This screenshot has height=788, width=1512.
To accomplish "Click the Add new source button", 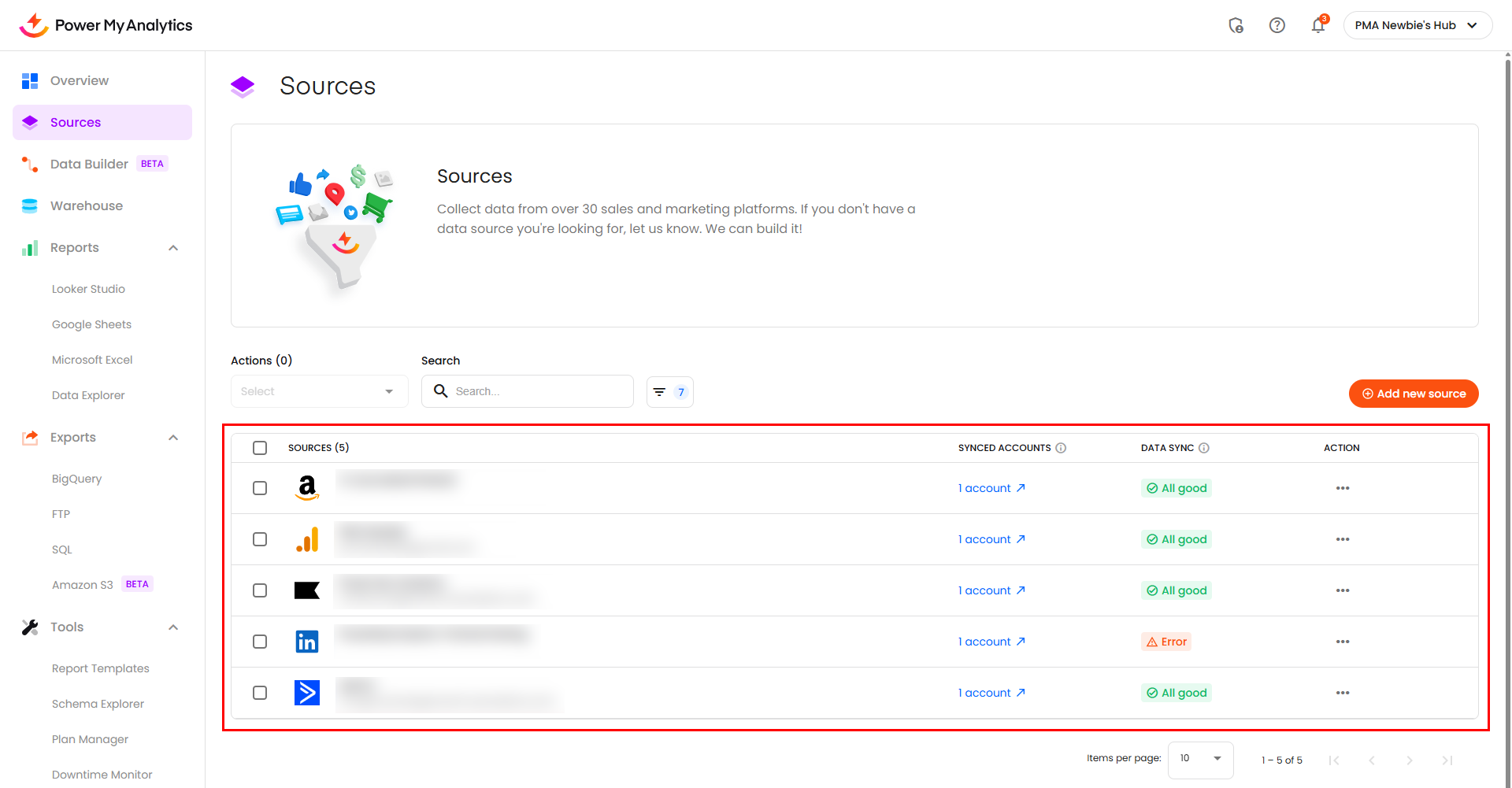I will [1413, 394].
